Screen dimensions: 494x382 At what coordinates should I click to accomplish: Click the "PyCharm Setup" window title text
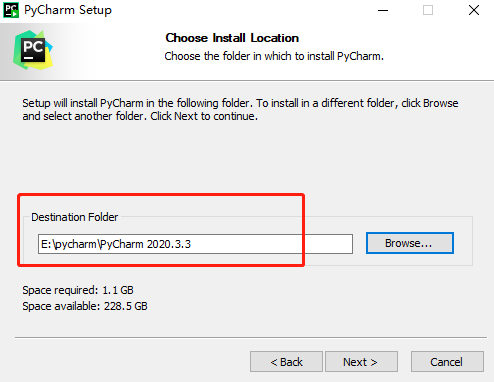68,10
